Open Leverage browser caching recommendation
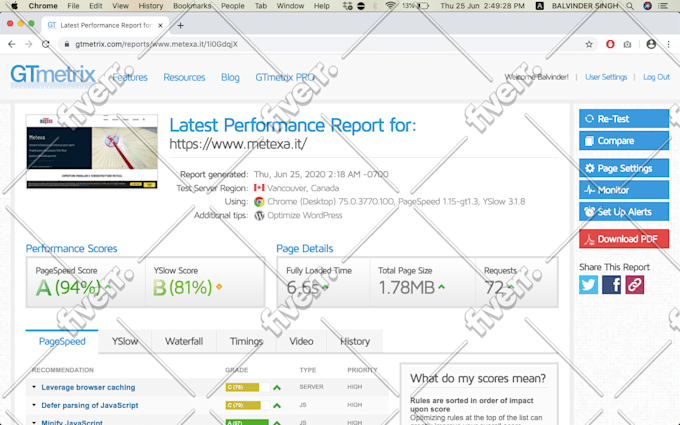This screenshot has height=425, width=680. pyautogui.click(x=88, y=387)
